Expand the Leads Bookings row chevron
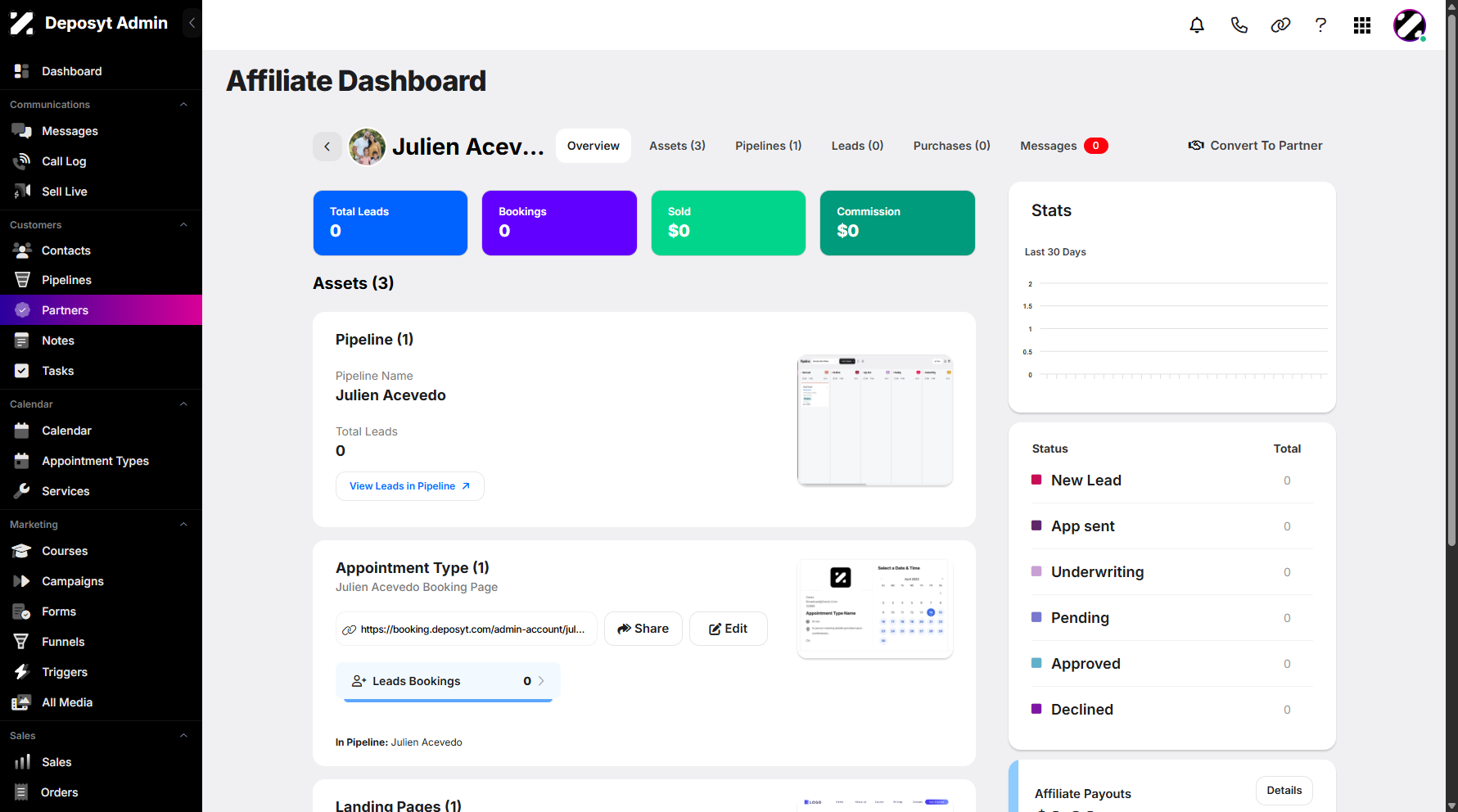Viewport: 1458px width, 812px height. (541, 681)
